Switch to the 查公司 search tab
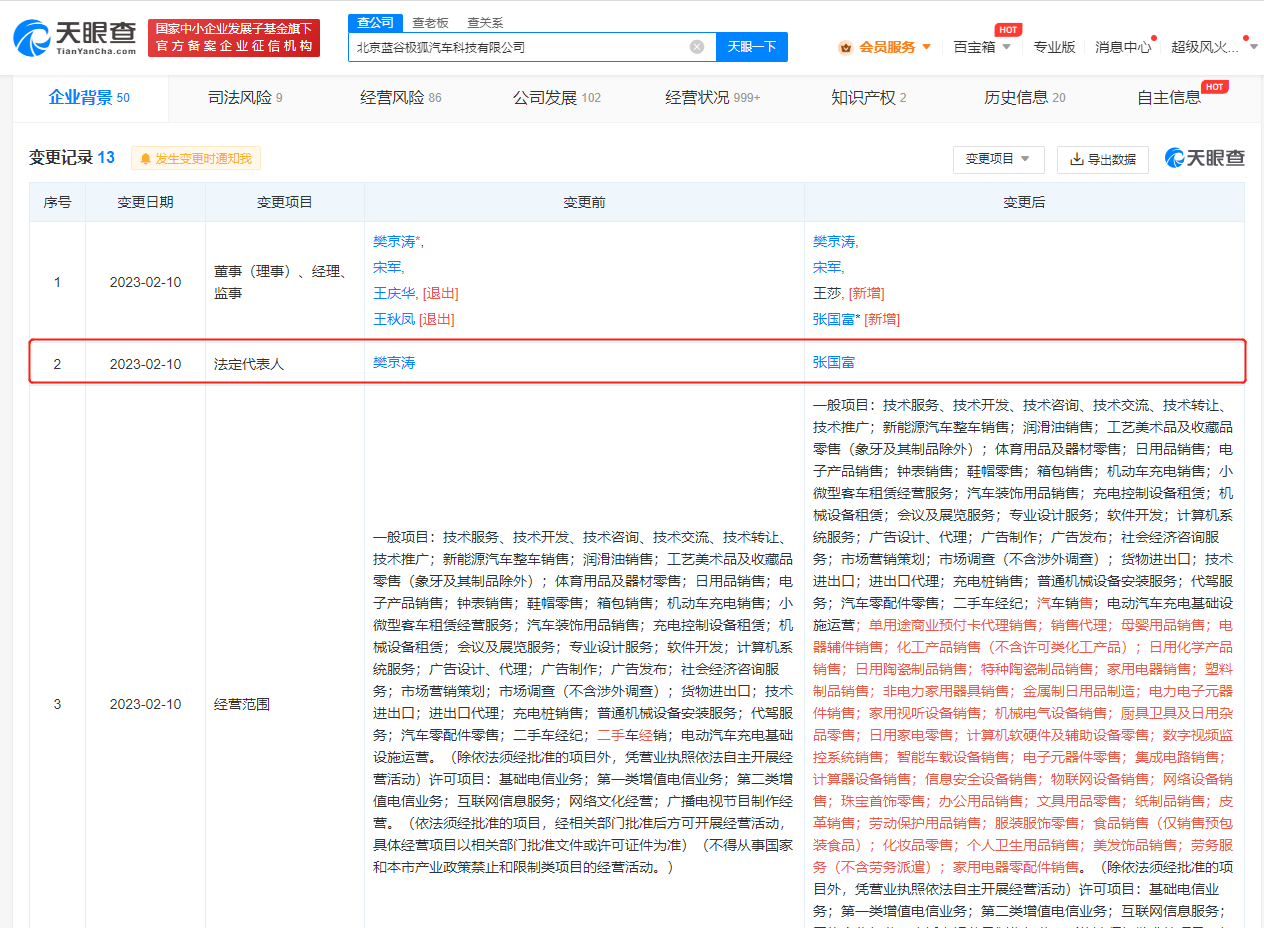1264x928 pixels. pyautogui.click(x=376, y=22)
